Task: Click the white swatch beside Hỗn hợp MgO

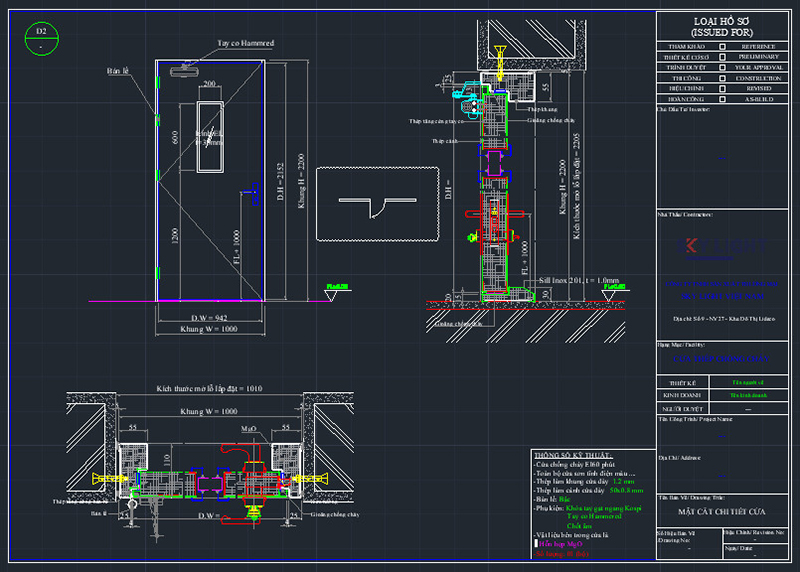Action: 537,544
